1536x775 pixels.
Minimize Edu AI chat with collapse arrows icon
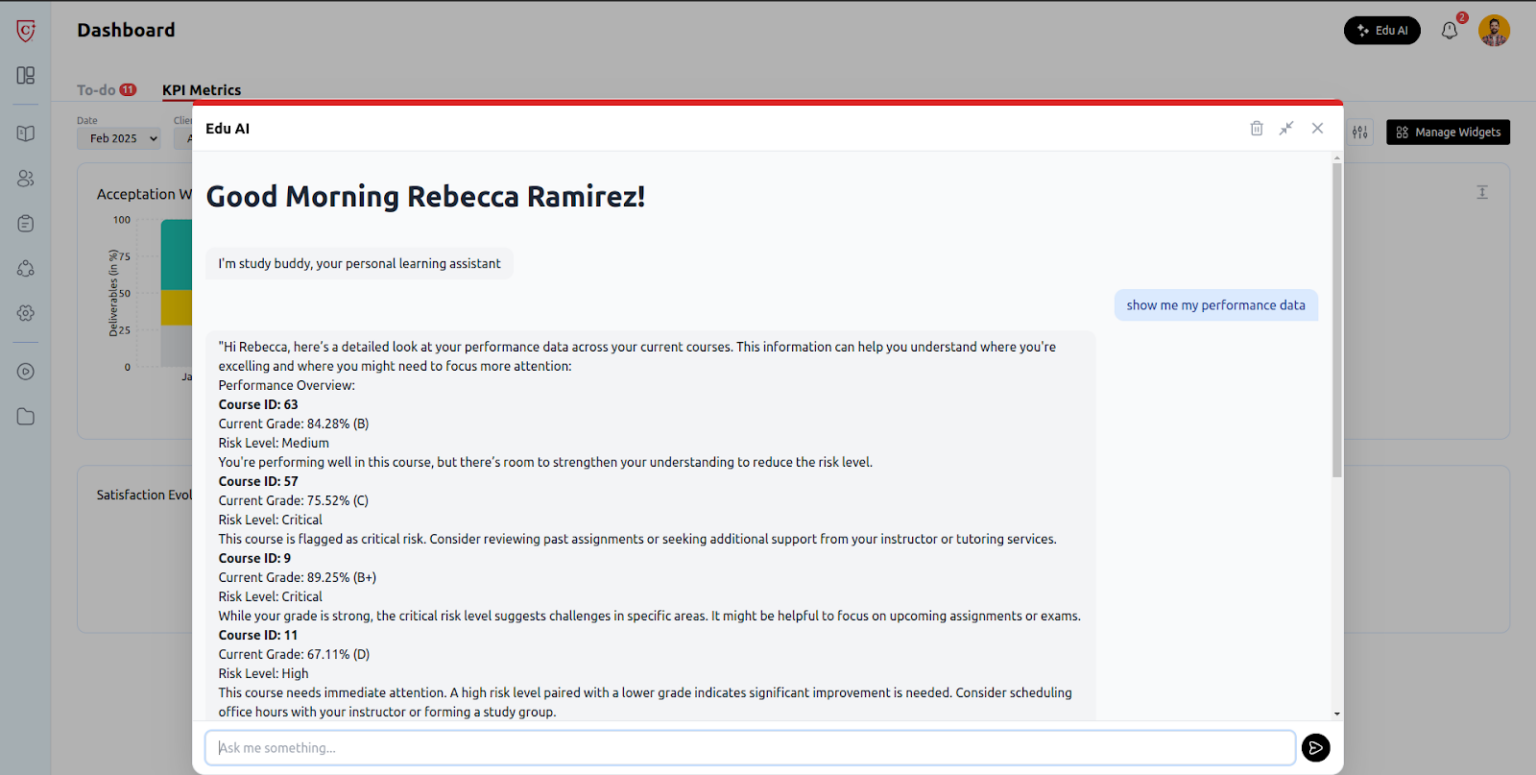[x=1286, y=128]
